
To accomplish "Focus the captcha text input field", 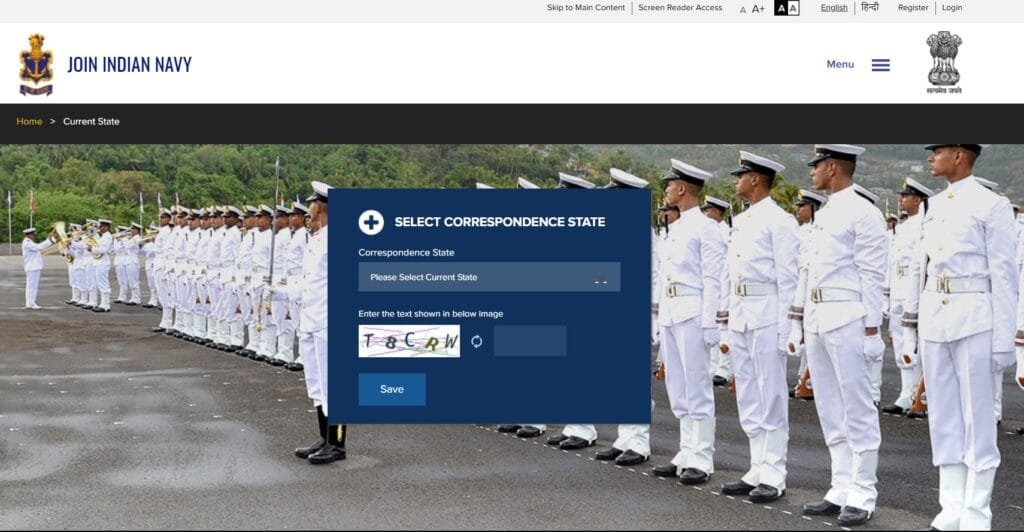I will click(x=530, y=341).
